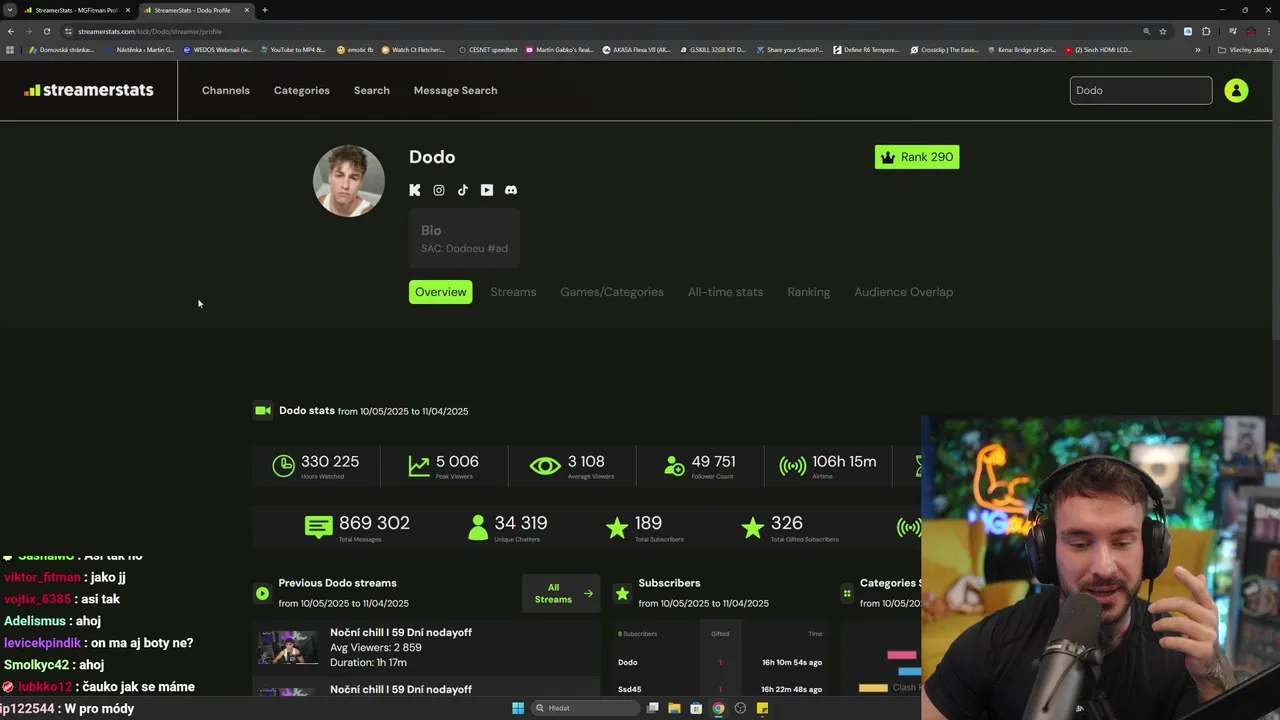The width and height of the screenshot is (1280, 720).
Task: Click the peak viewers chart icon
Action: pos(419,465)
